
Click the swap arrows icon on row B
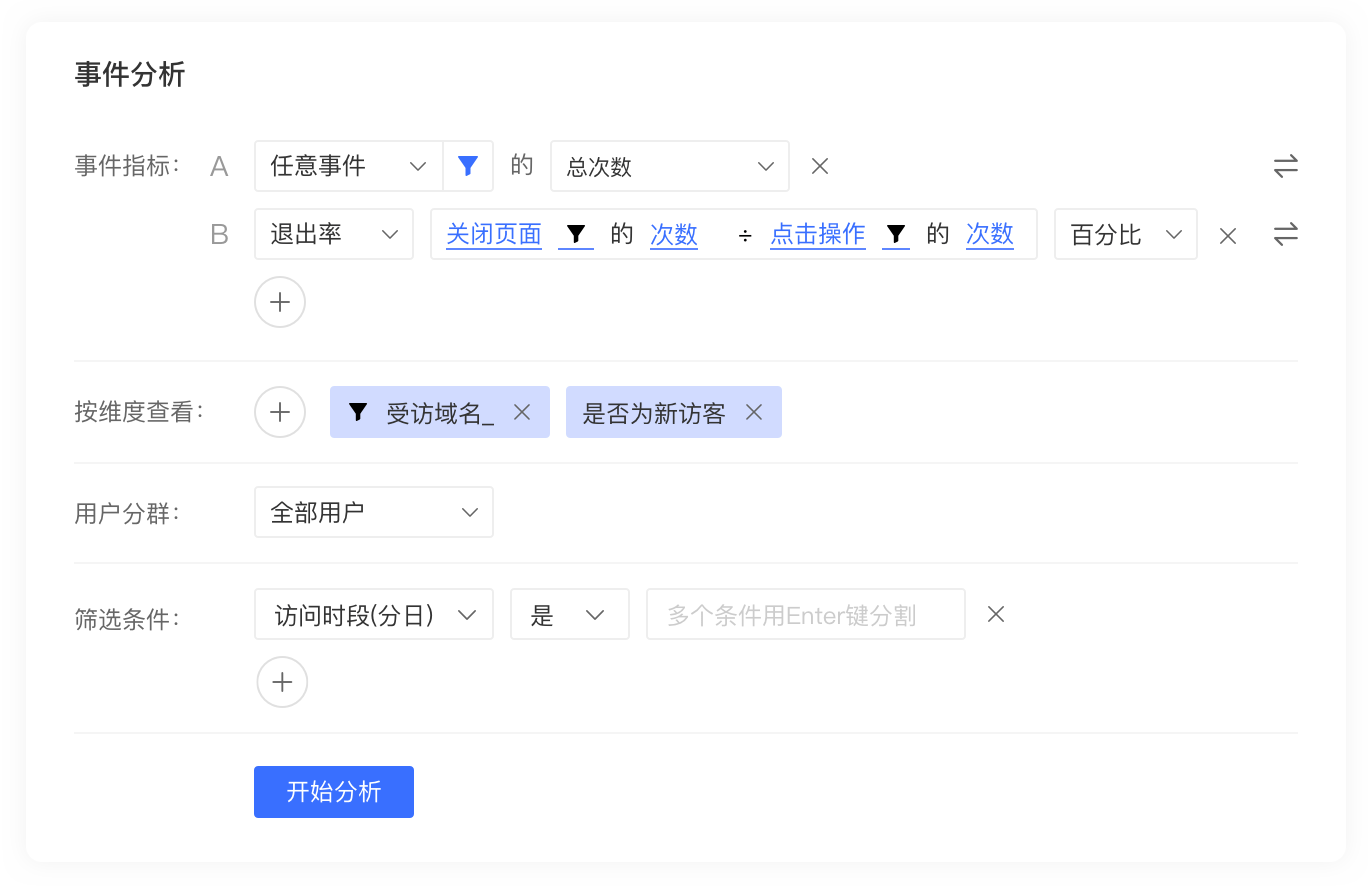pyautogui.click(x=1285, y=235)
